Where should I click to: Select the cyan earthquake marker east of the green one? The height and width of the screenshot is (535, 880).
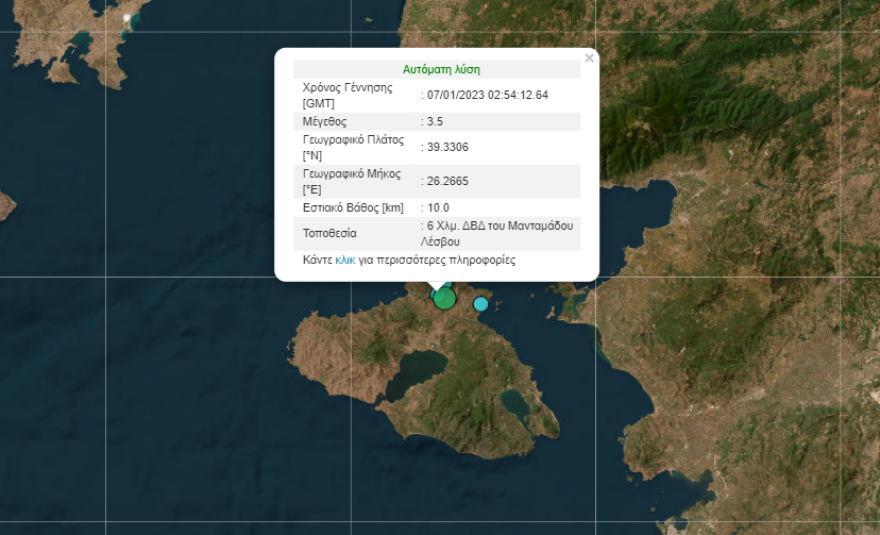pyautogui.click(x=481, y=303)
